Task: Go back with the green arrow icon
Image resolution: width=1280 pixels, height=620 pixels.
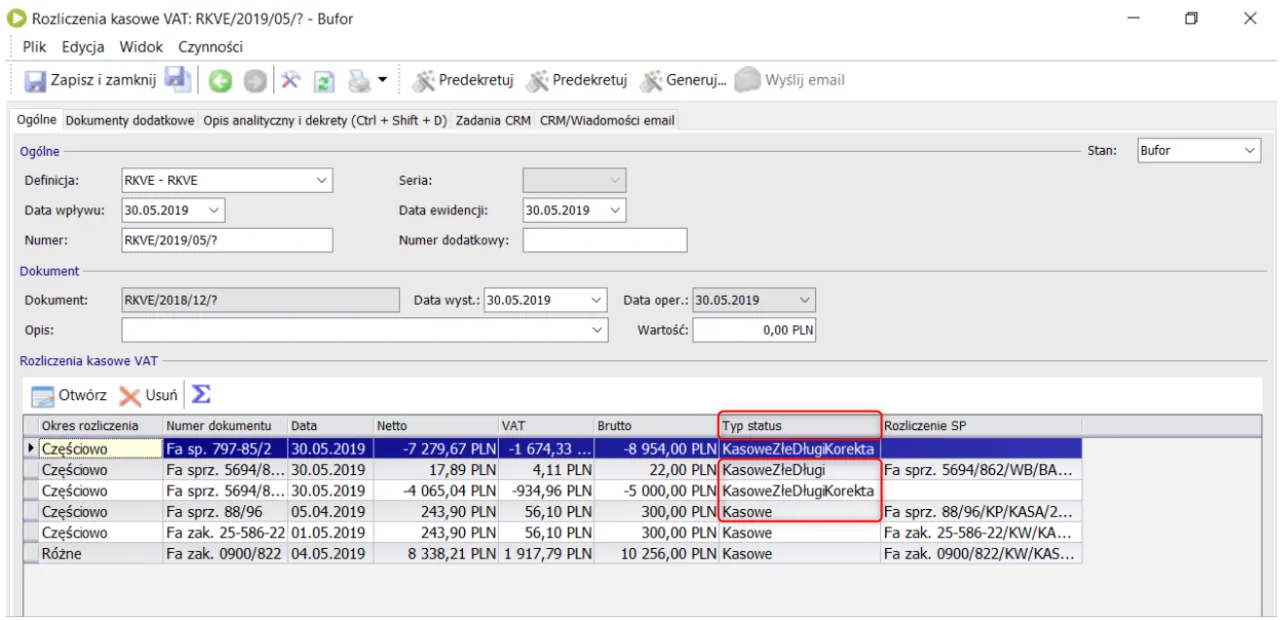Action: (x=221, y=80)
